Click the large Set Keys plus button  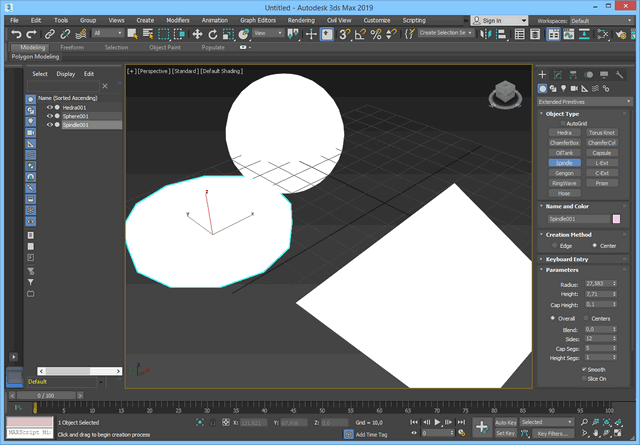click(x=481, y=427)
